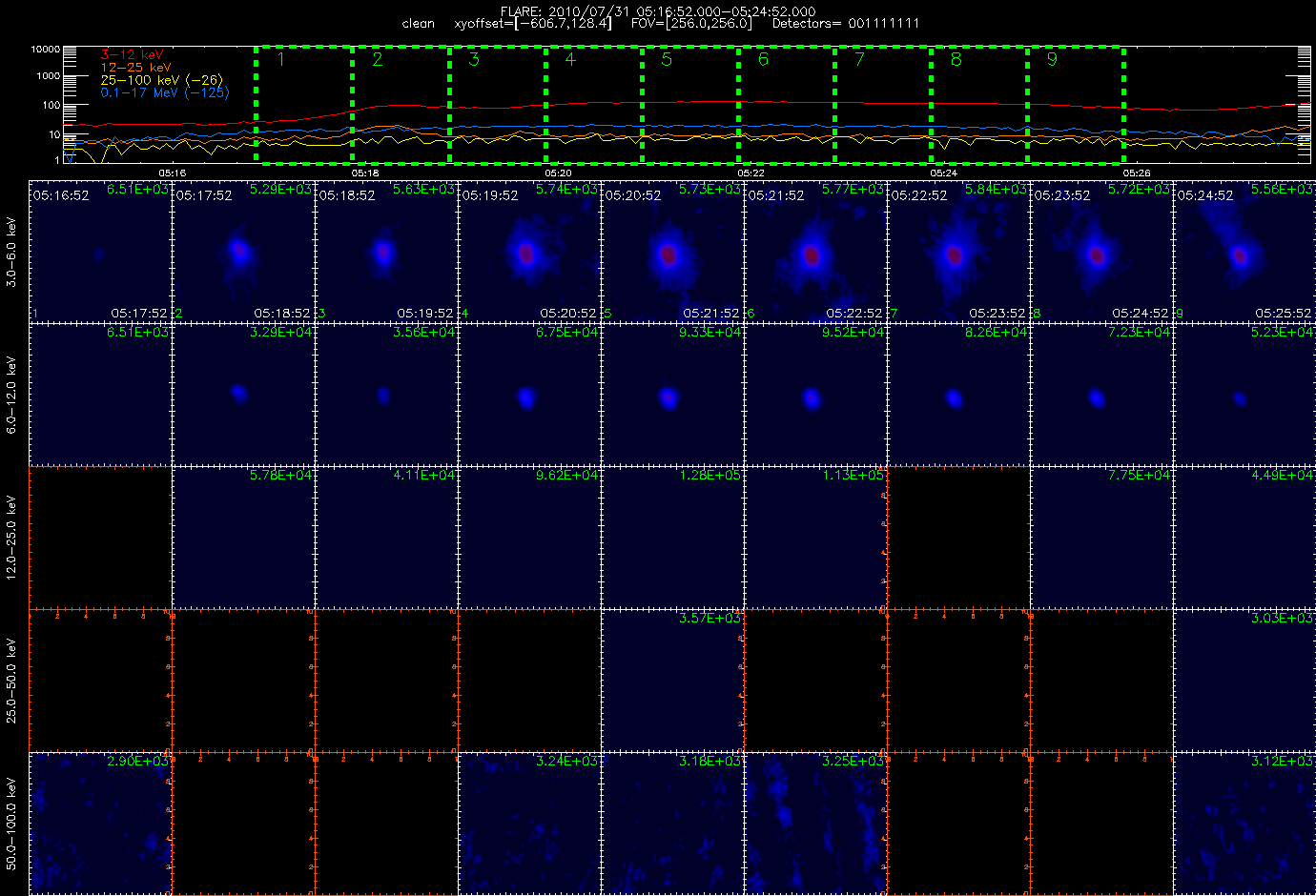Screen dimensions: 1316x896
Task: Click the red '3-12 keV' legend entry
Action: click(x=132, y=55)
